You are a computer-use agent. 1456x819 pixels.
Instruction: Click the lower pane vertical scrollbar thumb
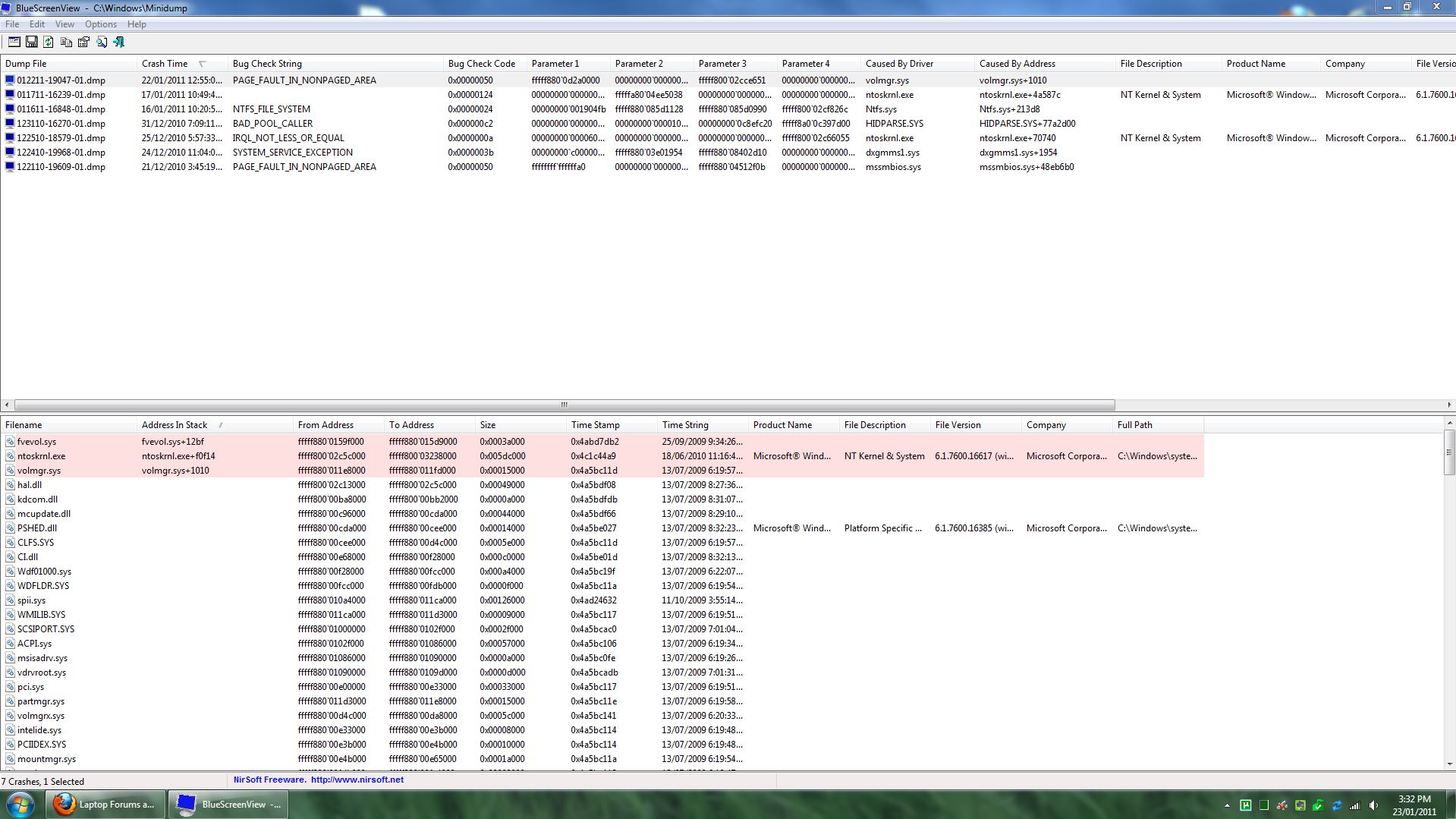click(1449, 452)
